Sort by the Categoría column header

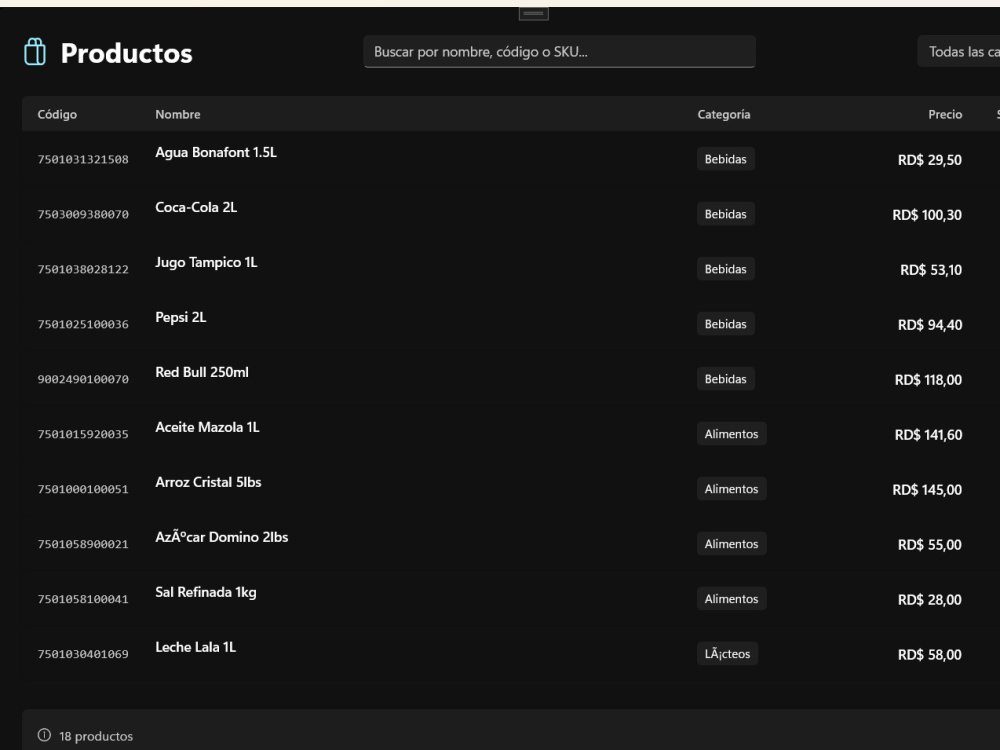coord(724,114)
